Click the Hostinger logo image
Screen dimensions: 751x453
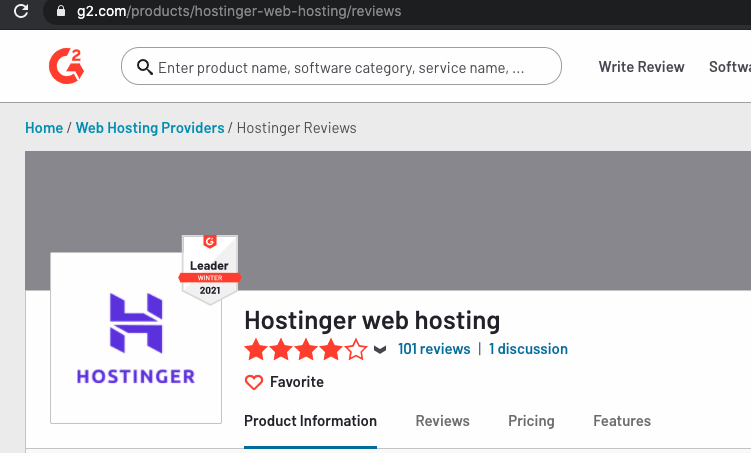(136, 338)
